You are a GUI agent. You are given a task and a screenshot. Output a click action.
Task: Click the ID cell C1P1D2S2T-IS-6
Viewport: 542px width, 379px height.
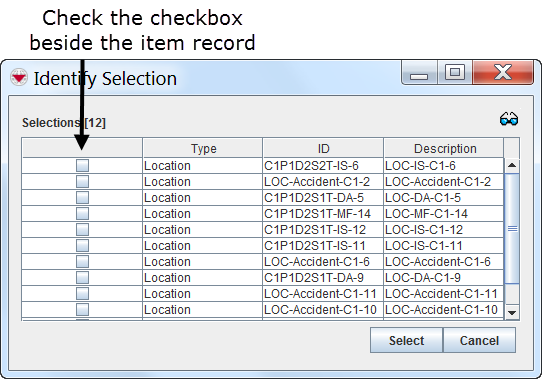[323, 166]
